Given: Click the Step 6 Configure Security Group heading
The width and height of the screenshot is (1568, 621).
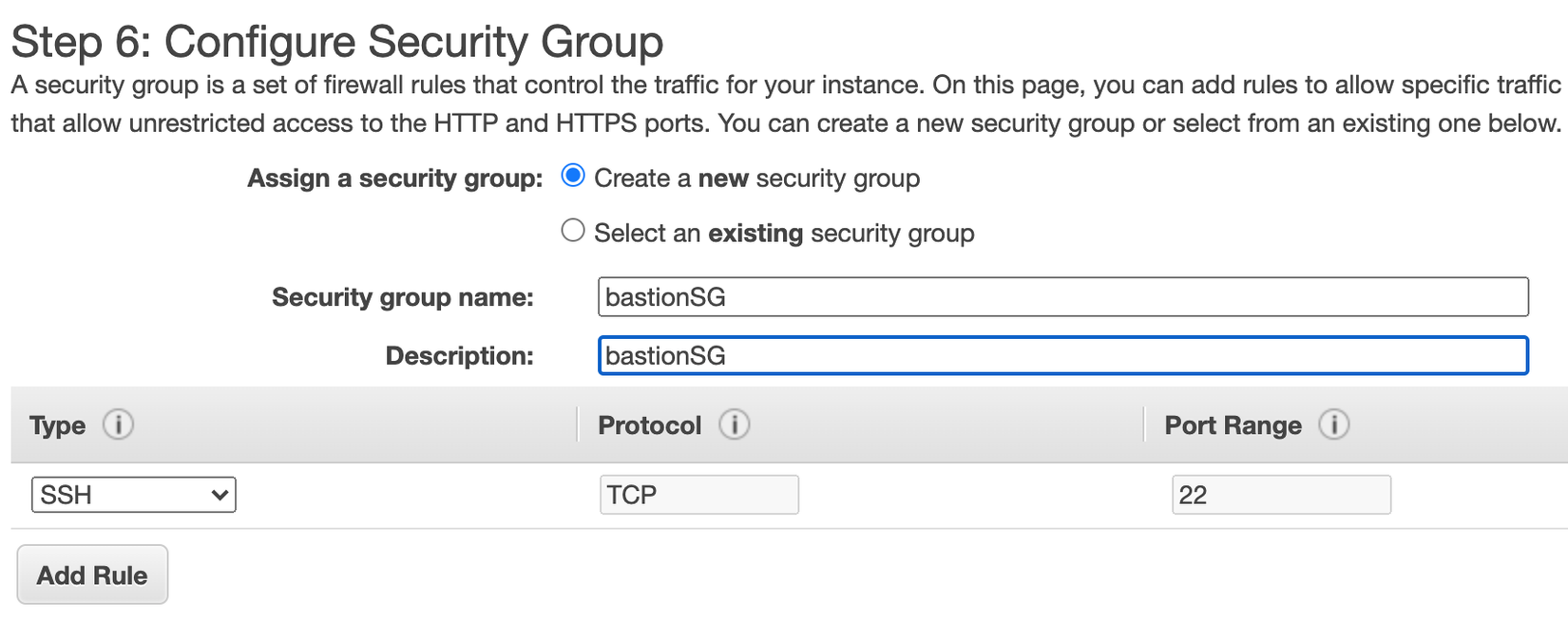Looking at the screenshot, I should coord(336,42).
